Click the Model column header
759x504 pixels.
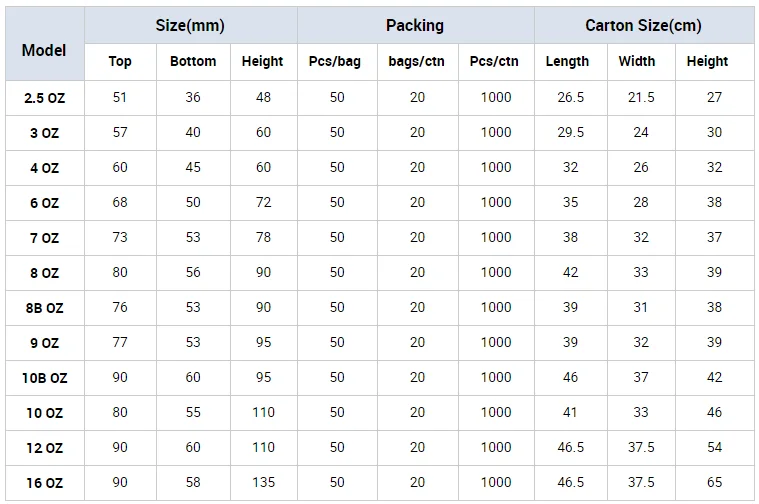click(44, 50)
